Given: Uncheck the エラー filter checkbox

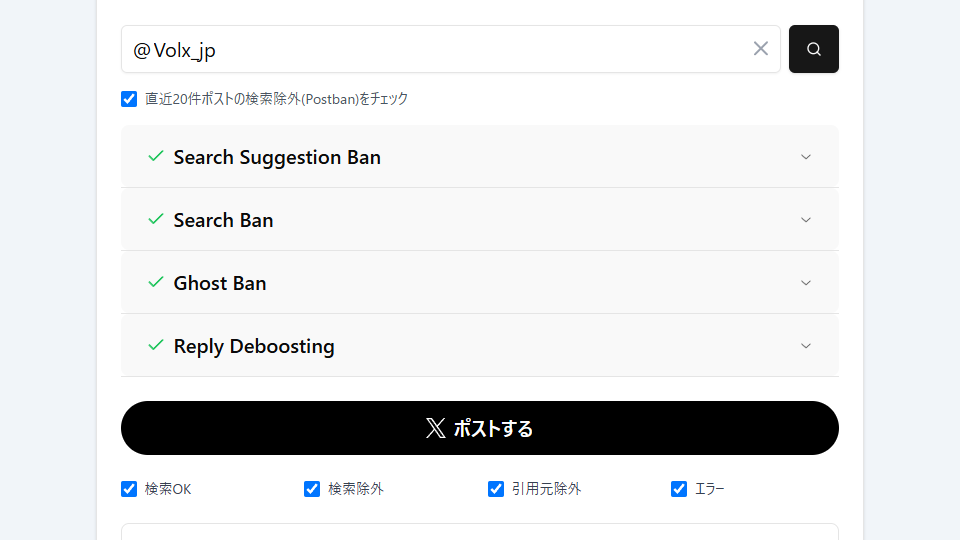Looking at the screenshot, I should 678,489.
